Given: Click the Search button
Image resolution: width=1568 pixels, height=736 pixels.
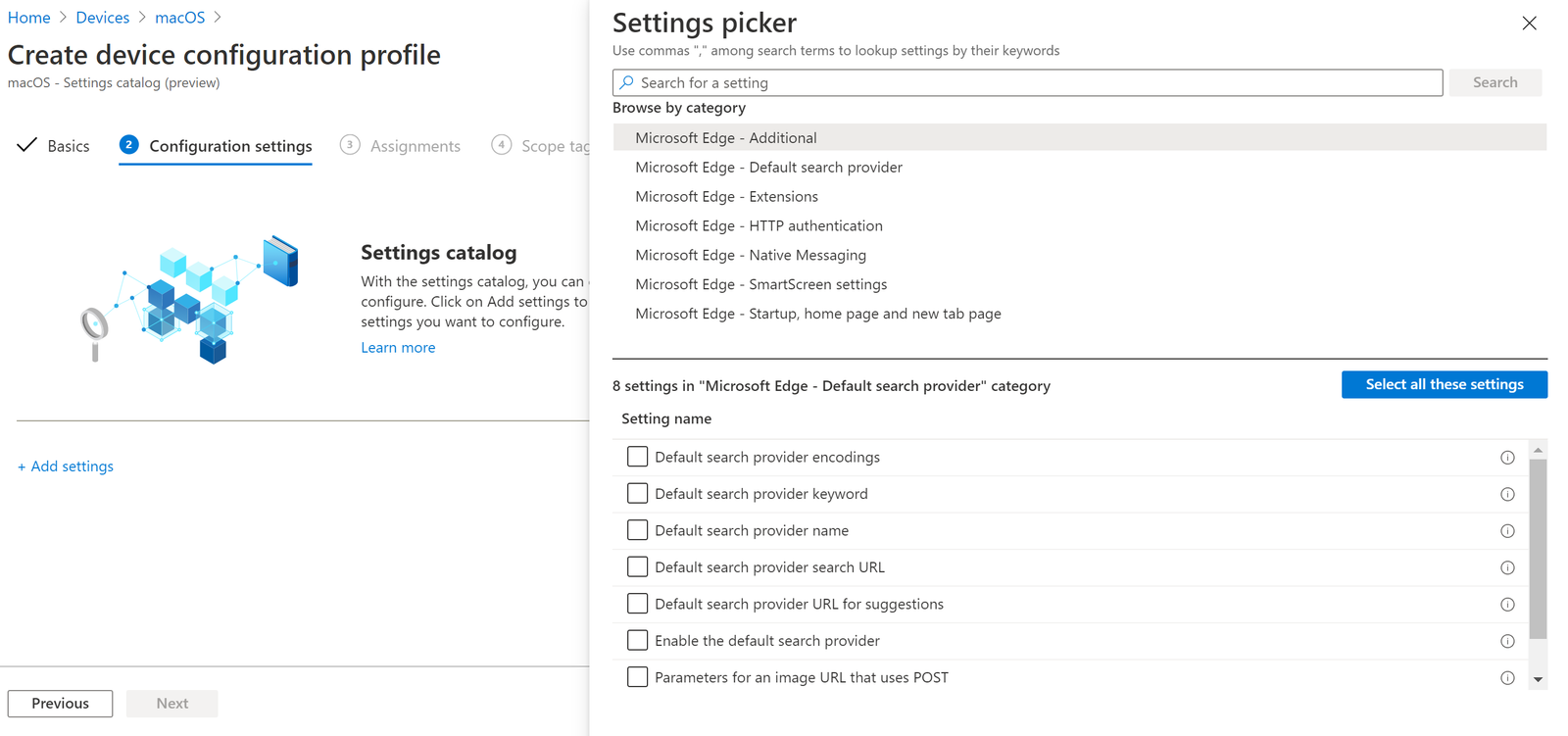Looking at the screenshot, I should (x=1494, y=82).
